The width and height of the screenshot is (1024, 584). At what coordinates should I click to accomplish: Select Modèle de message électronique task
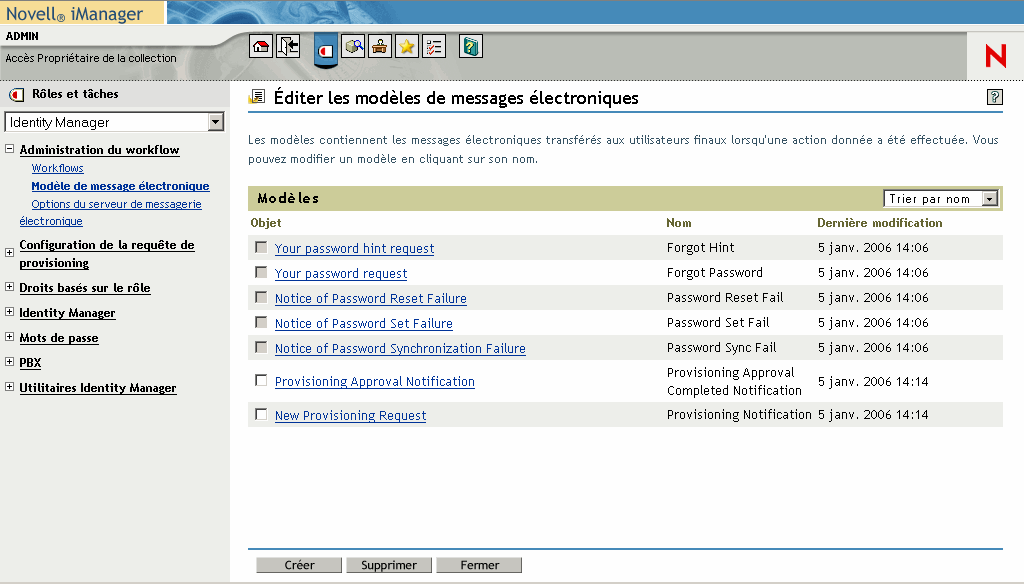(x=120, y=186)
